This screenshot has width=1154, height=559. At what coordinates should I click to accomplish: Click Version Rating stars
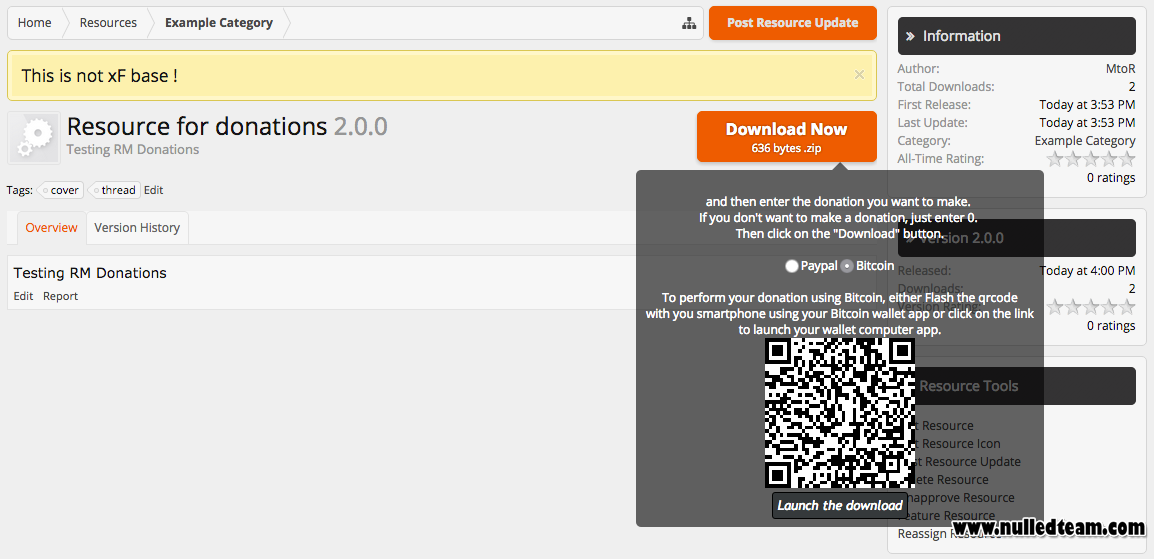tap(1091, 307)
